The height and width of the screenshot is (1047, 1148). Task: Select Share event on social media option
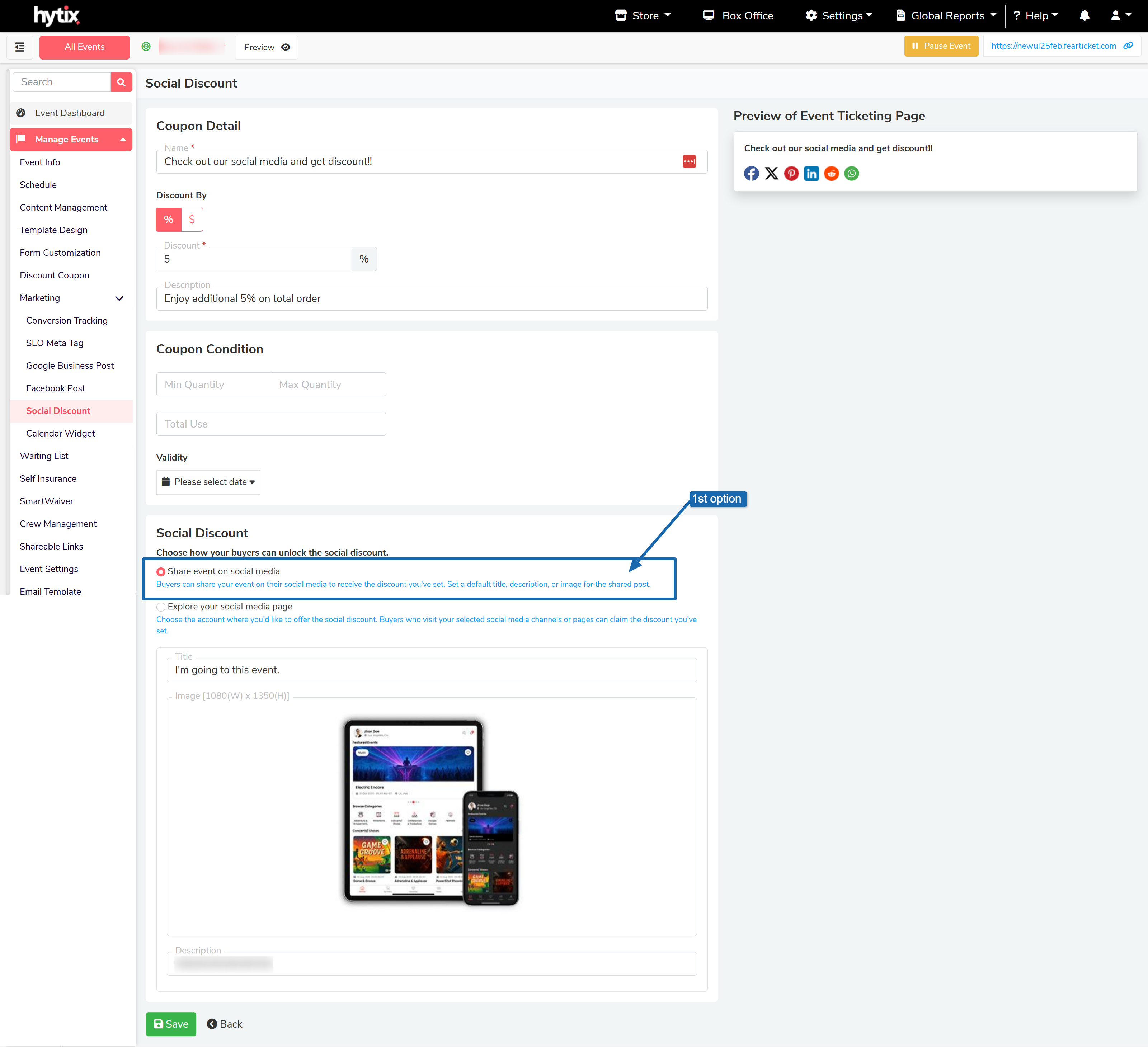click(x=161, y=572)
